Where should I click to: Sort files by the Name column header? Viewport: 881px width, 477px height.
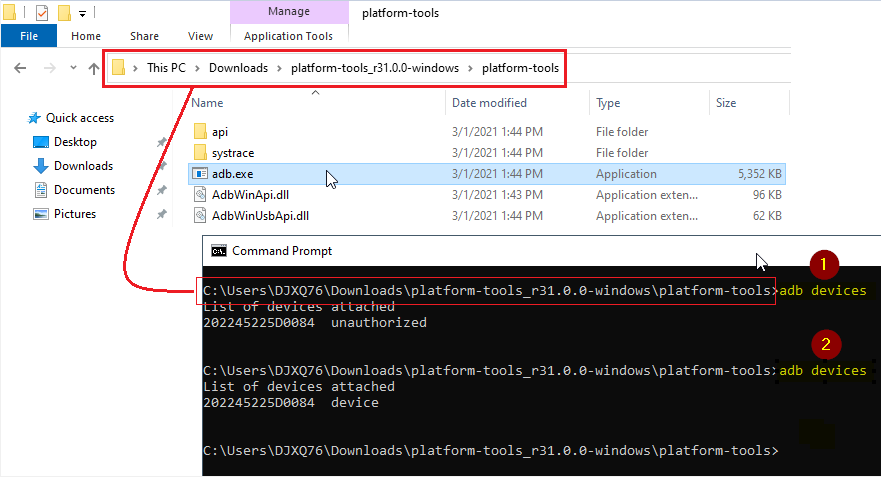[x=207, y=103]
